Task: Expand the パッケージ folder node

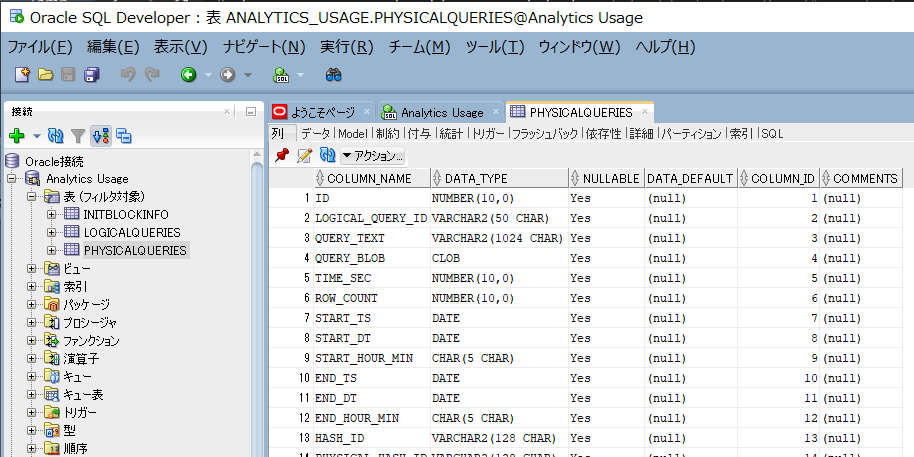Action: pyautogui.click(x=32, y=305)
